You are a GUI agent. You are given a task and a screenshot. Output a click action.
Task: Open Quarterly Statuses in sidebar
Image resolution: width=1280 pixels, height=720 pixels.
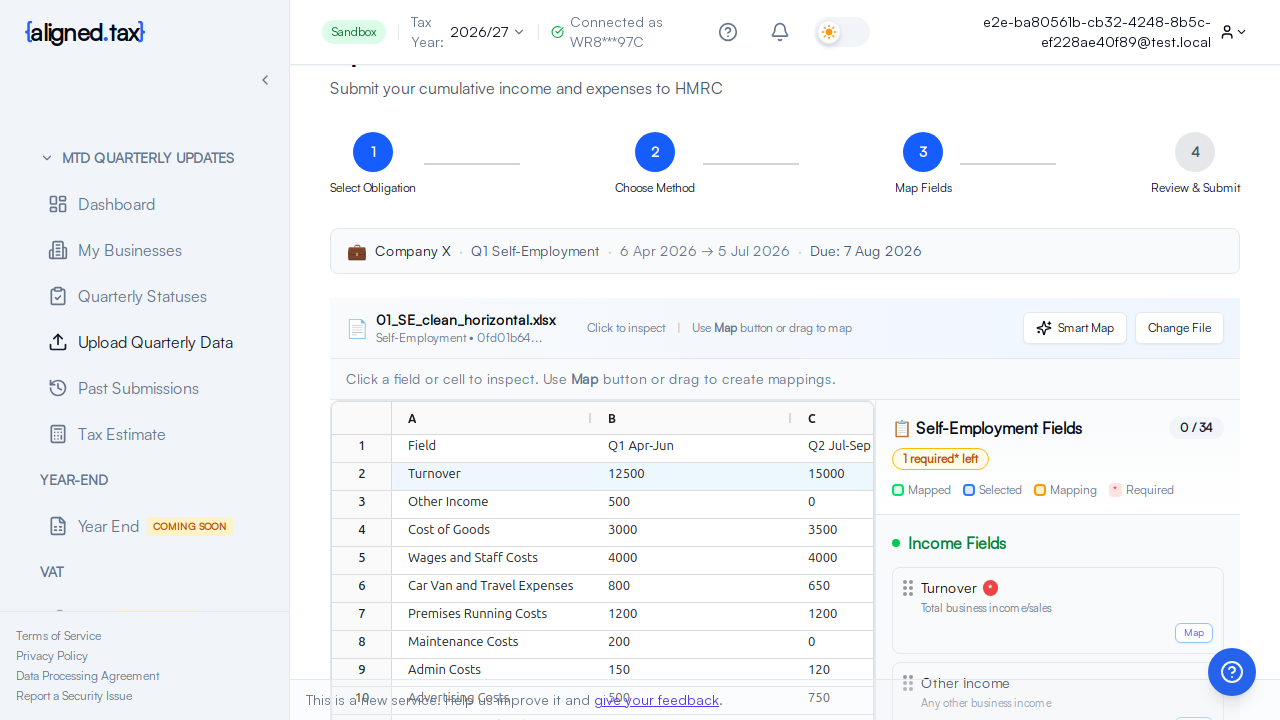point(142,296)
